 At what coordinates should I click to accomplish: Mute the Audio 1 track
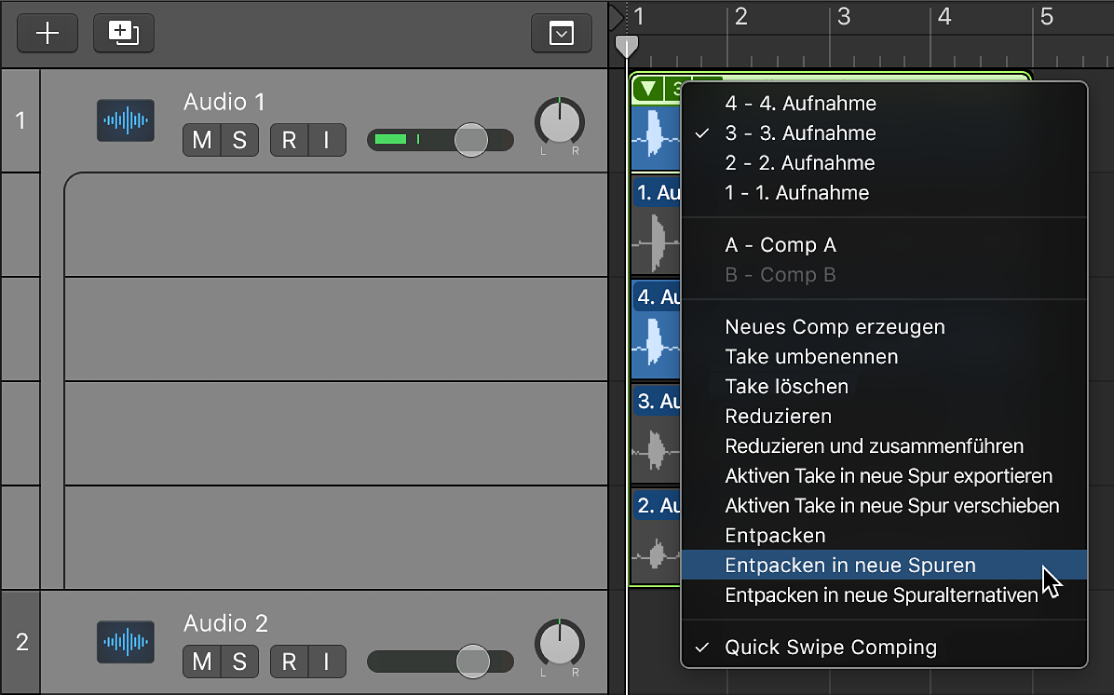[x=202, y=140]
